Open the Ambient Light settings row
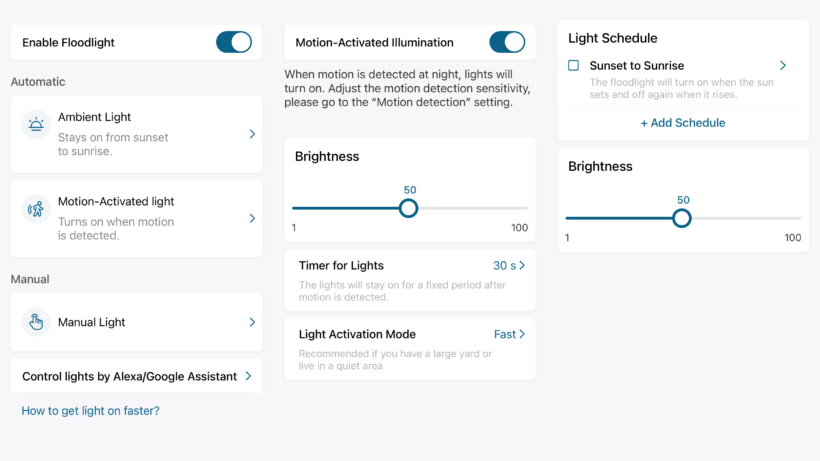Screen dimensions: 820x461 [x=136, y=134]
